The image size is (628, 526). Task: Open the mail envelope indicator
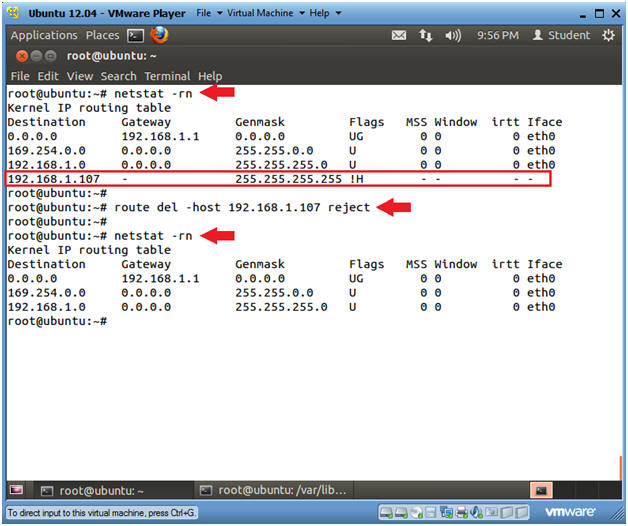click(399, 36)
